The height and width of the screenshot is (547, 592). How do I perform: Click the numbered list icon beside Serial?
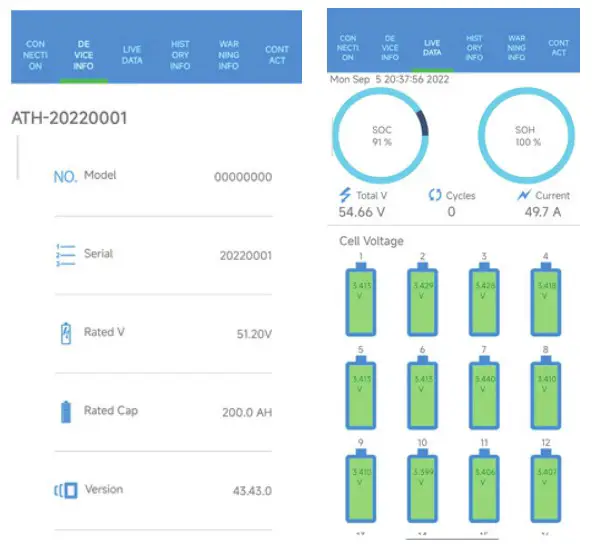pyautogui.click(x=65, y=255)
